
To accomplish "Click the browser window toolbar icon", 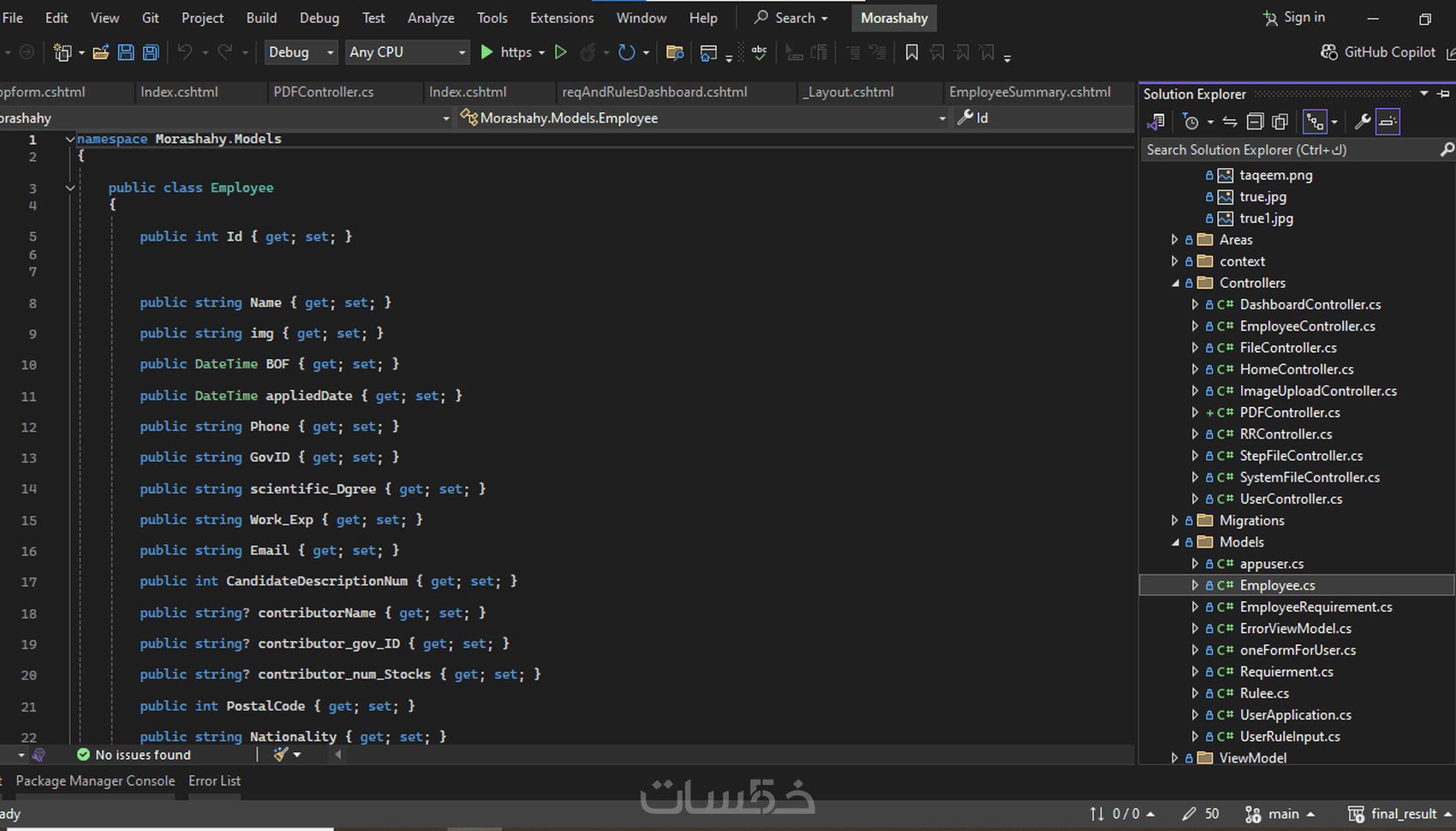I will pos(708,53).
